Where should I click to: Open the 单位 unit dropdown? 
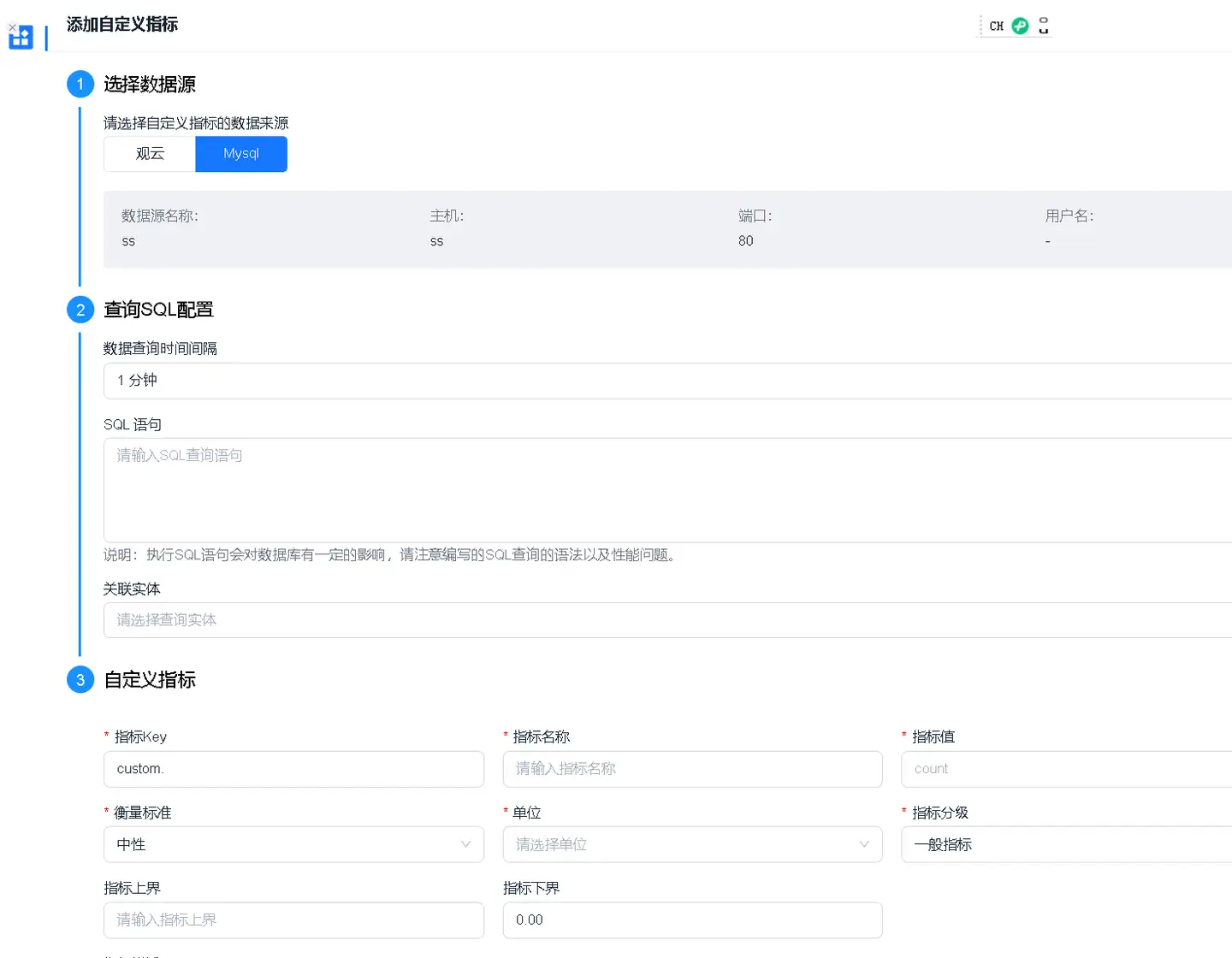[x=692, y=844]
